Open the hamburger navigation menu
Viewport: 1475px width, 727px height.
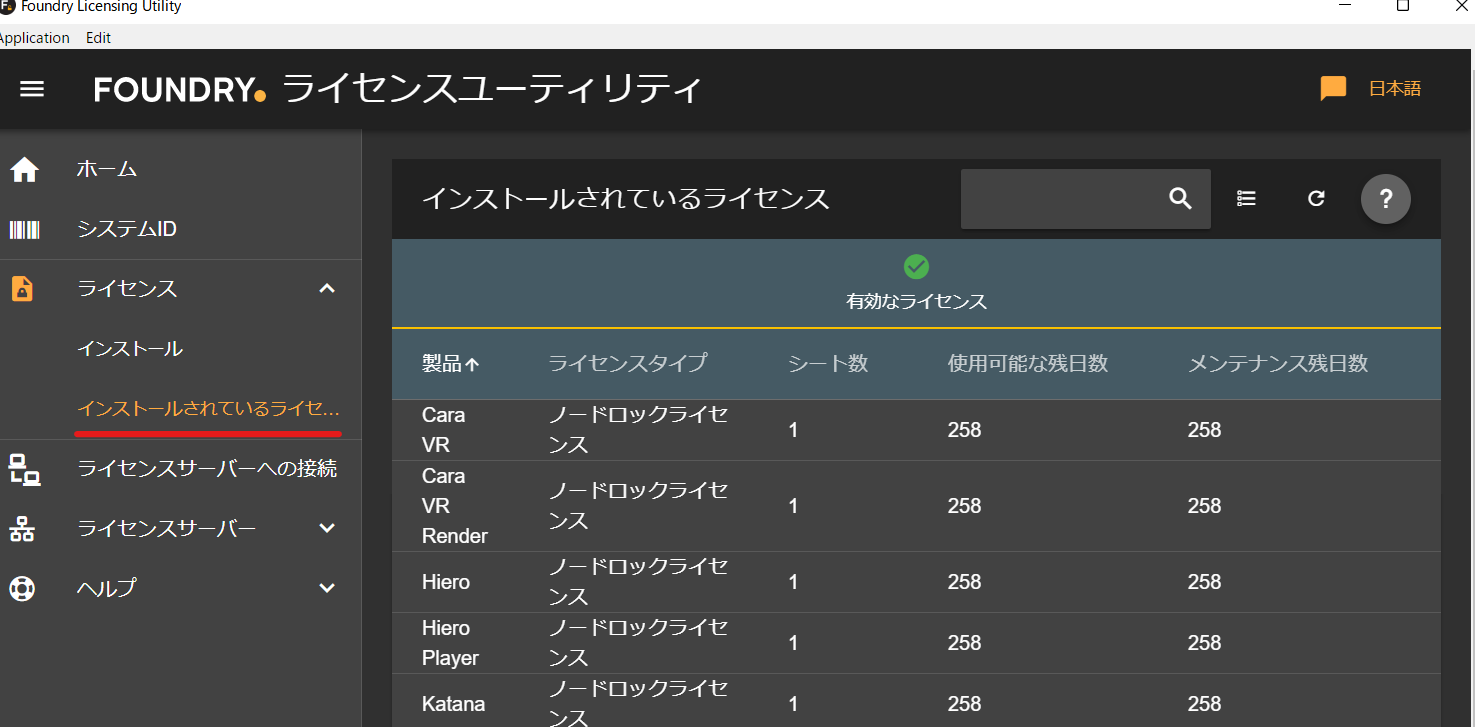32,89
